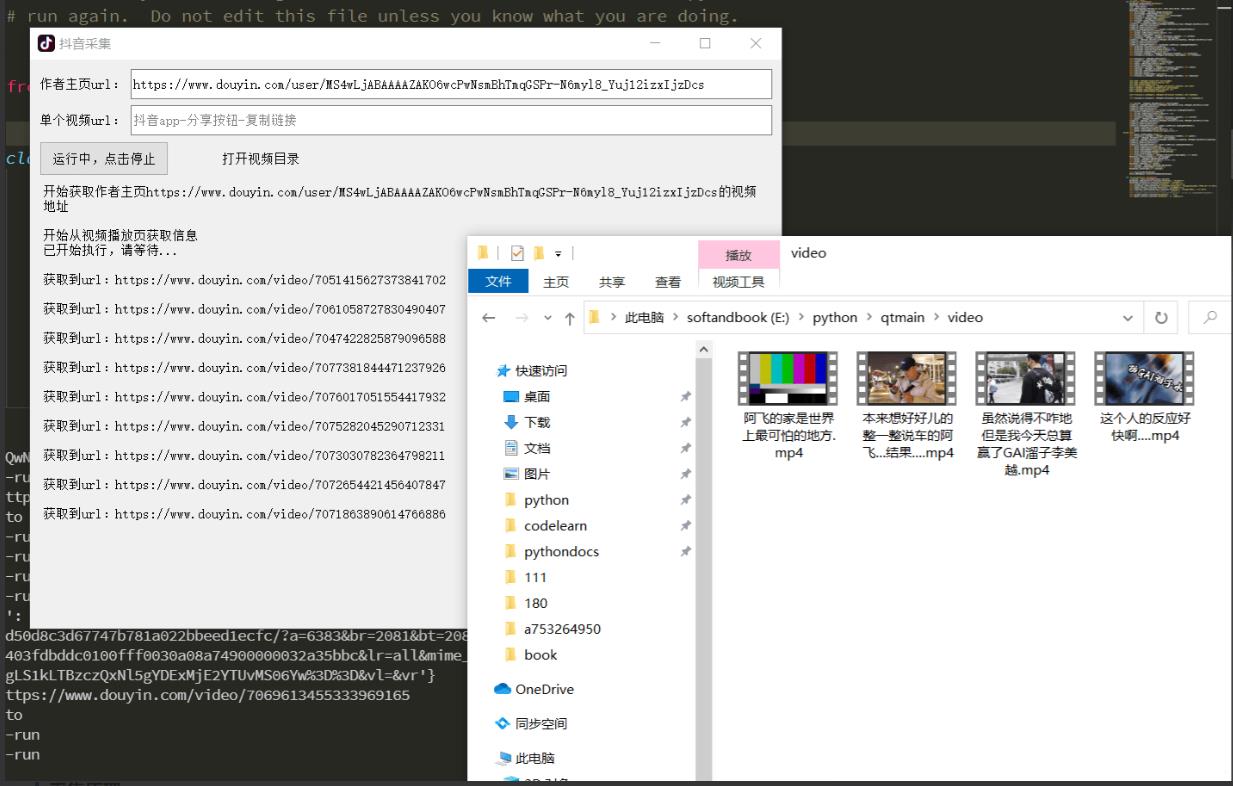Click the back arrow in File Explorer
The image size is (1233, 786).
(x=488, y=318)
